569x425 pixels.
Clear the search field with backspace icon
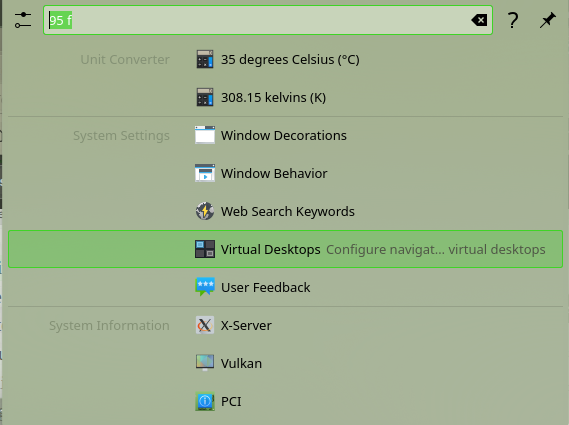click(x=479, y=20)
